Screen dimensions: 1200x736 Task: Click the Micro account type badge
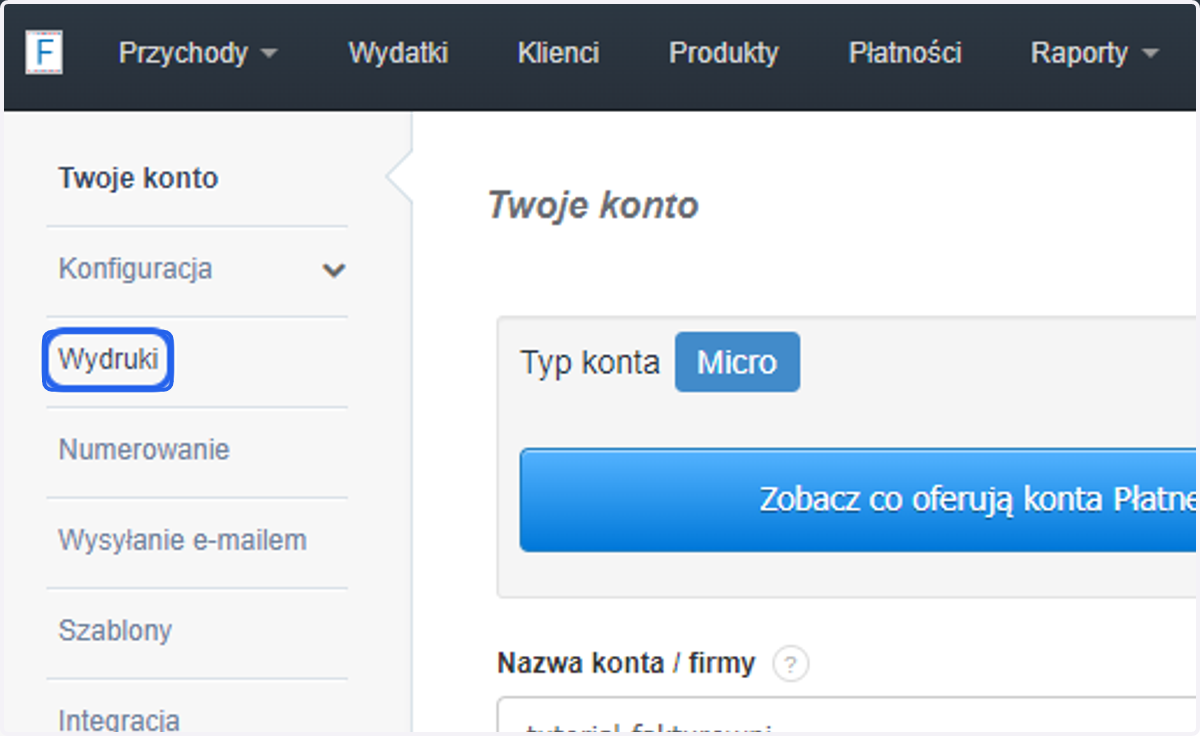point(737,362)
